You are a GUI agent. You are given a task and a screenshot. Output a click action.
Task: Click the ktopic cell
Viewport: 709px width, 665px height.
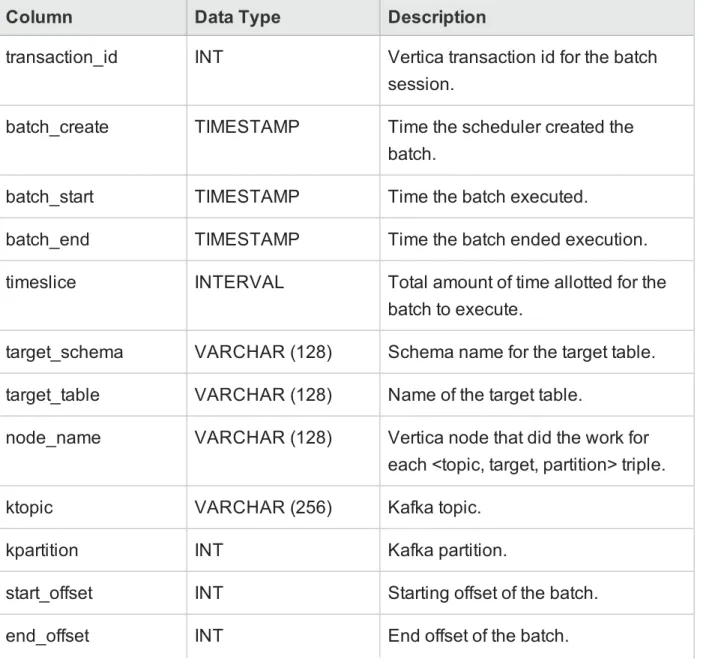[x=93, y=507]
